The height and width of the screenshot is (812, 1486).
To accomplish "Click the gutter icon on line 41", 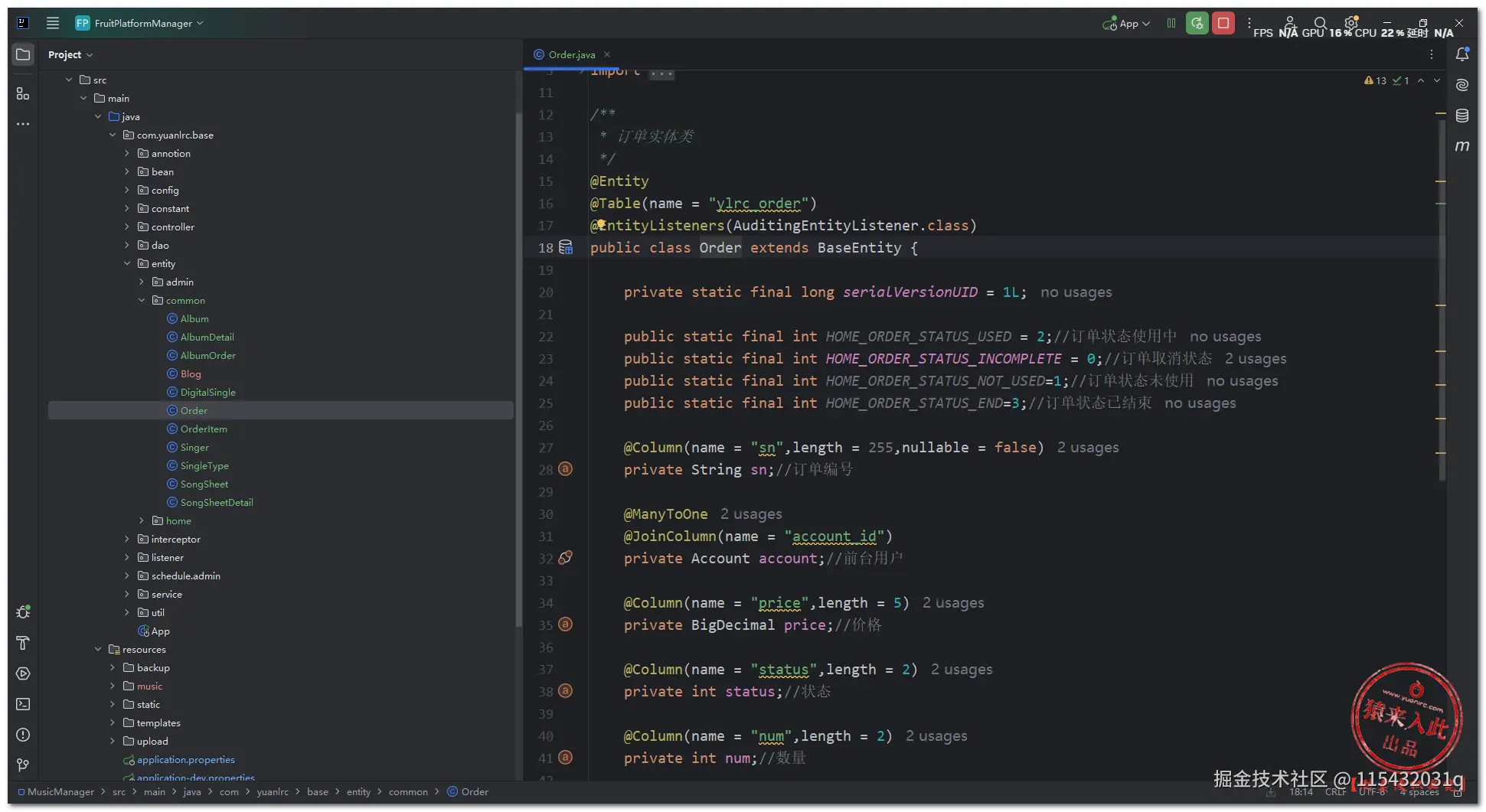I will pos(566,758).
